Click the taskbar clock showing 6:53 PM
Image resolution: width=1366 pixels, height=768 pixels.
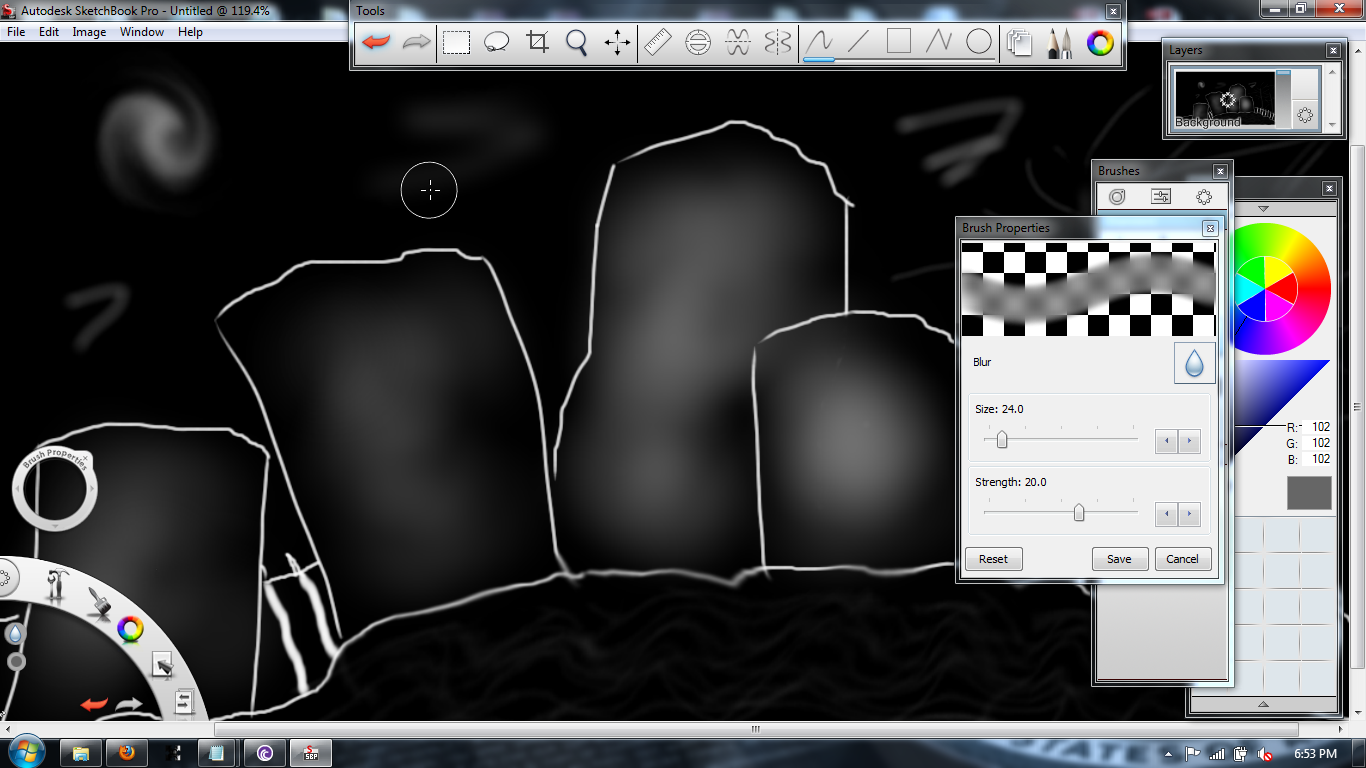1315,753
